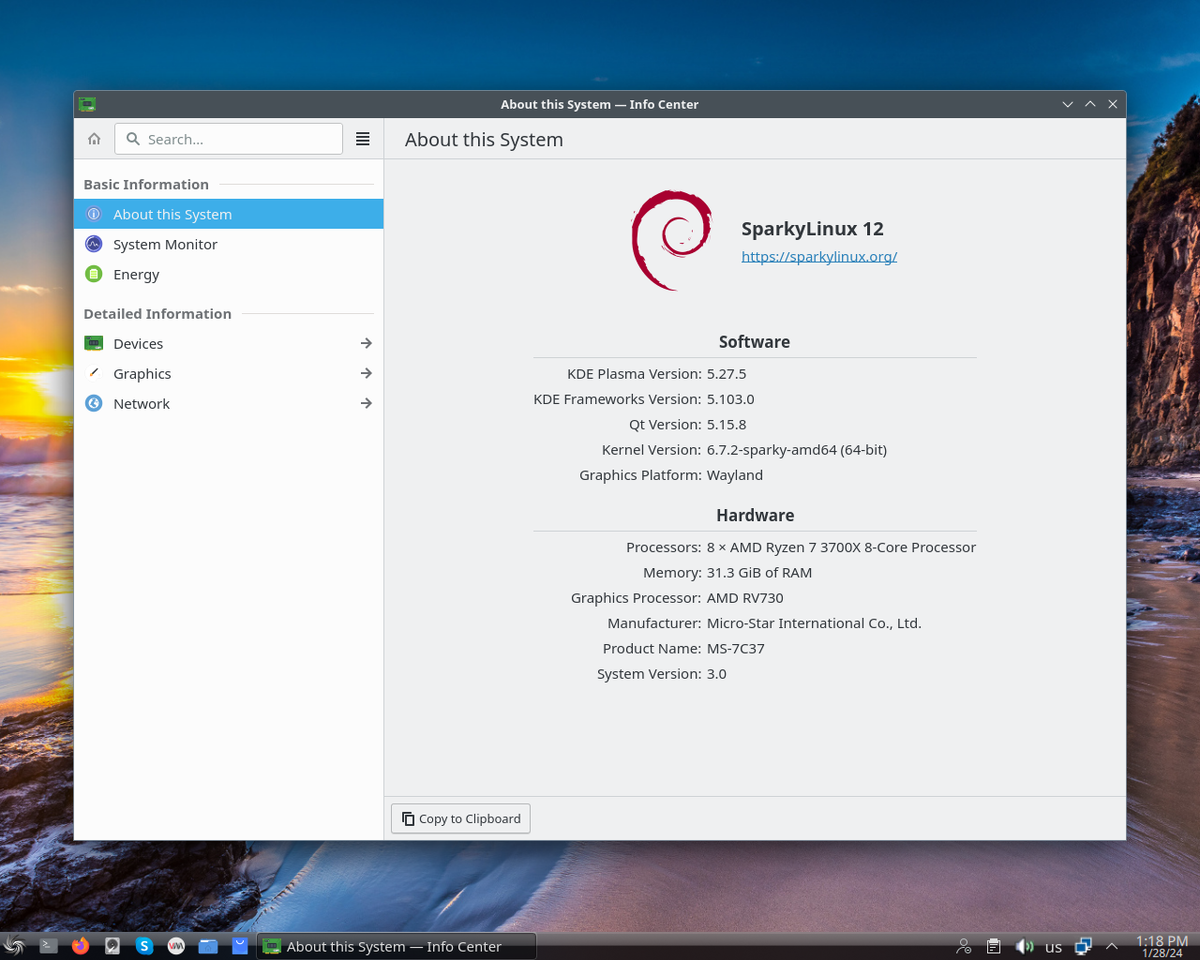1200x960 pixels.
Task: Open System Monitor in the sidebar
Action: (165, 243)
